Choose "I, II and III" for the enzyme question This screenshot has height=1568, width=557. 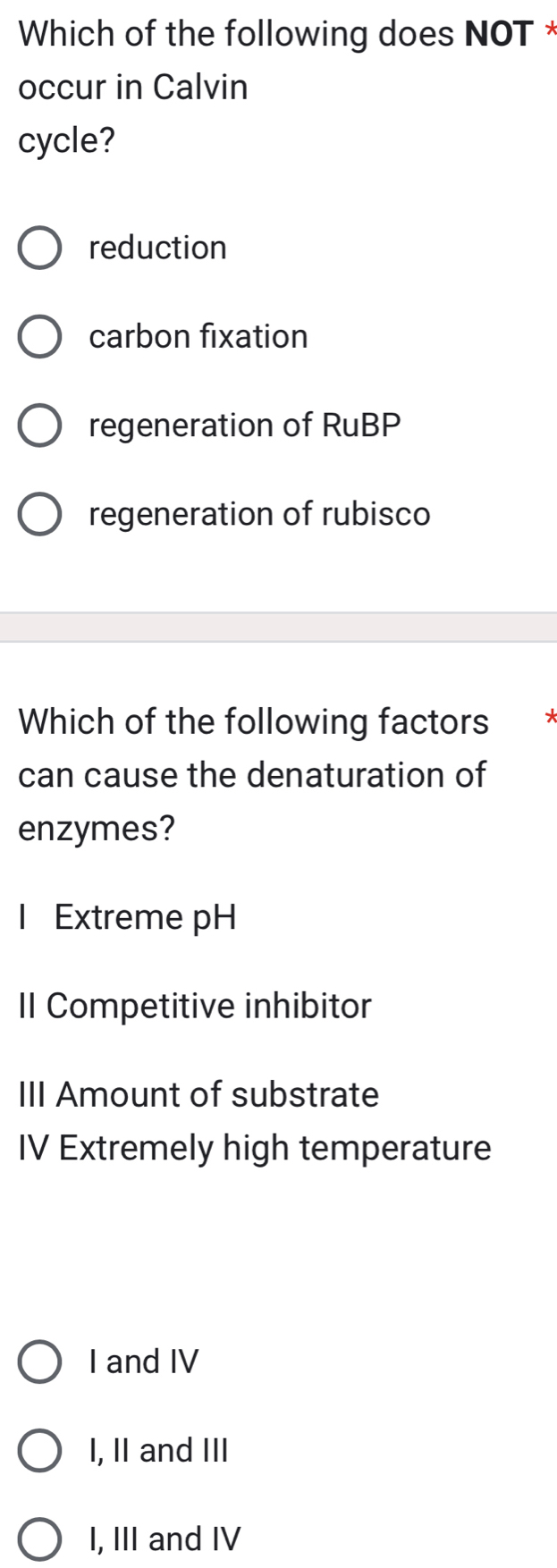click(39, 1450)
